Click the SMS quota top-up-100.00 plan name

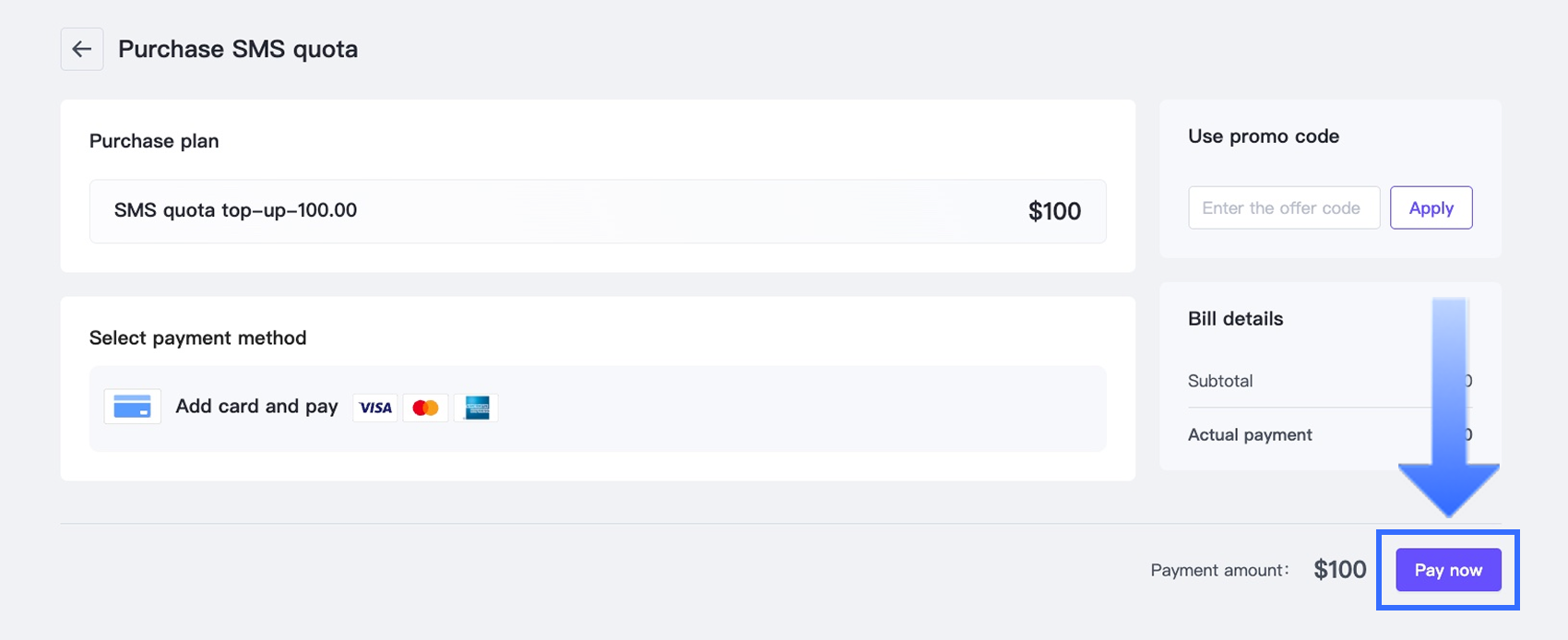click(x=235, y=210)
